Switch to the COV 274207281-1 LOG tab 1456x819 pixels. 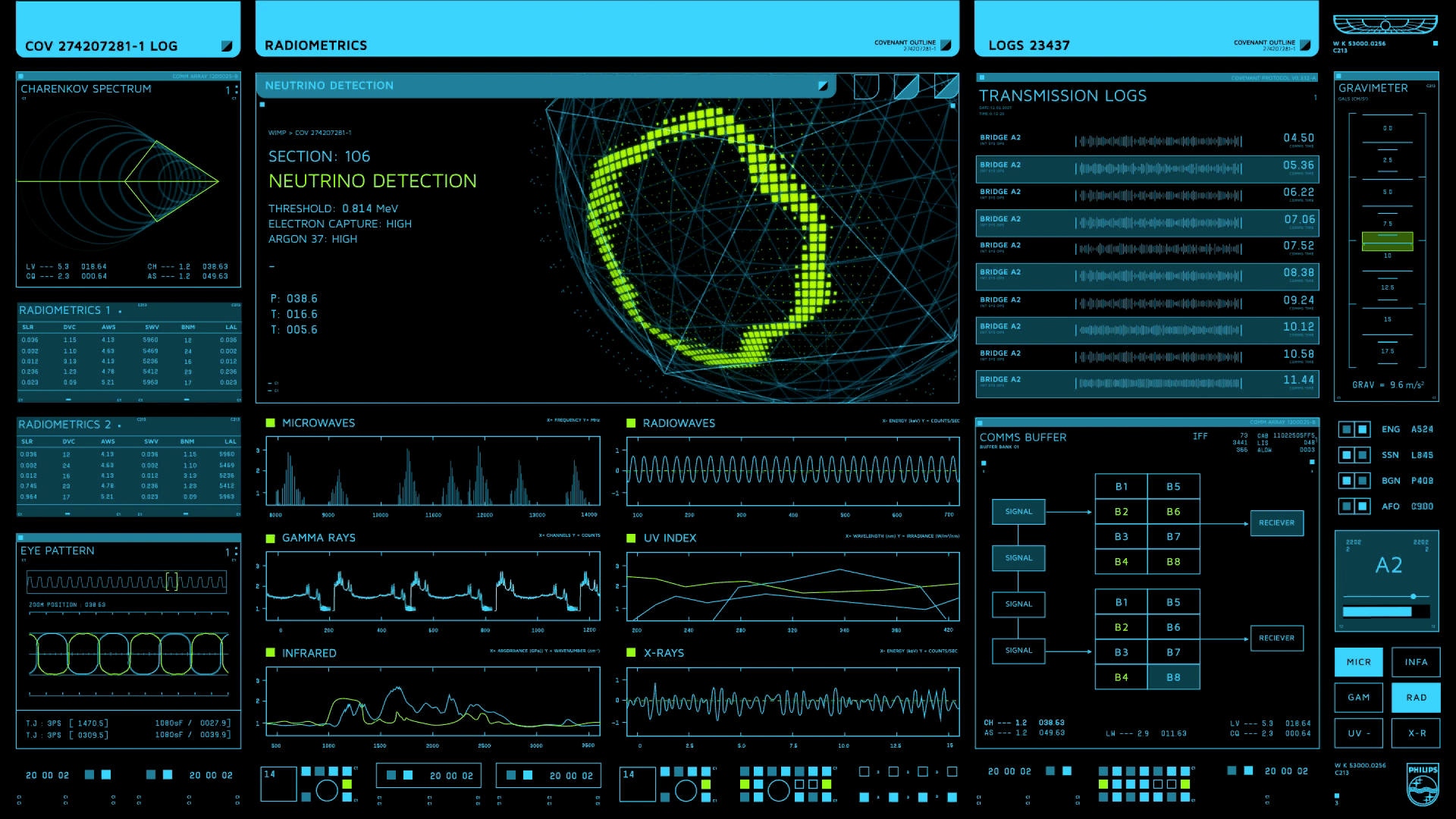pyautogui.click(x=128, y=30)
